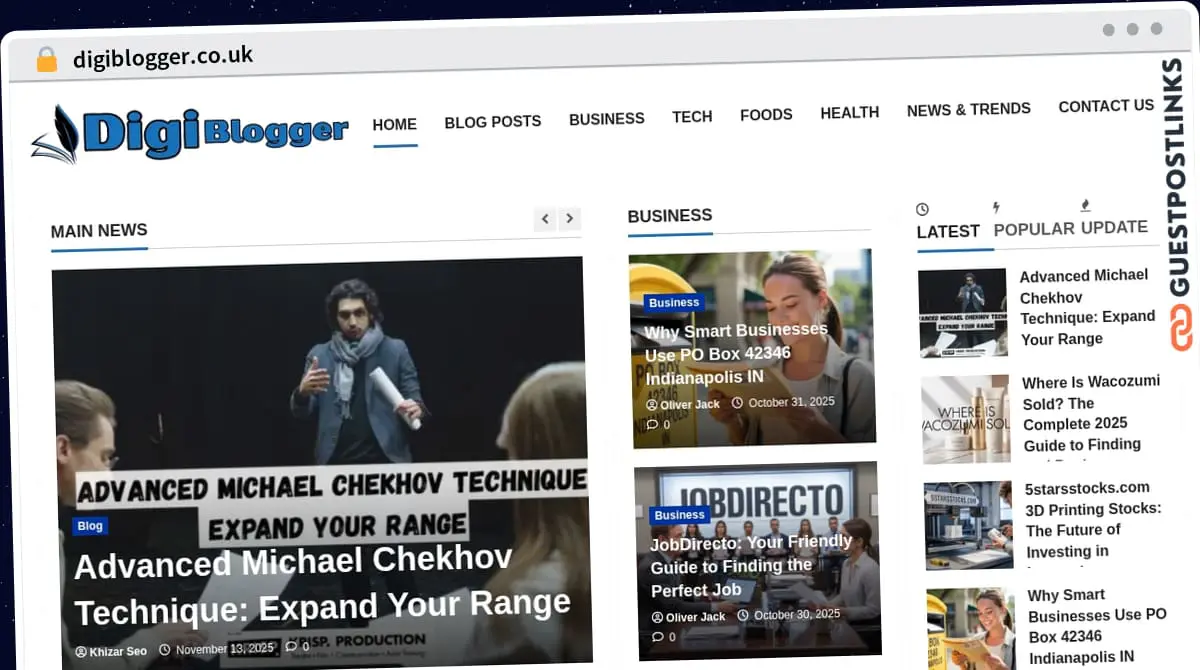Go to next Main News slide

pos(570,218)
